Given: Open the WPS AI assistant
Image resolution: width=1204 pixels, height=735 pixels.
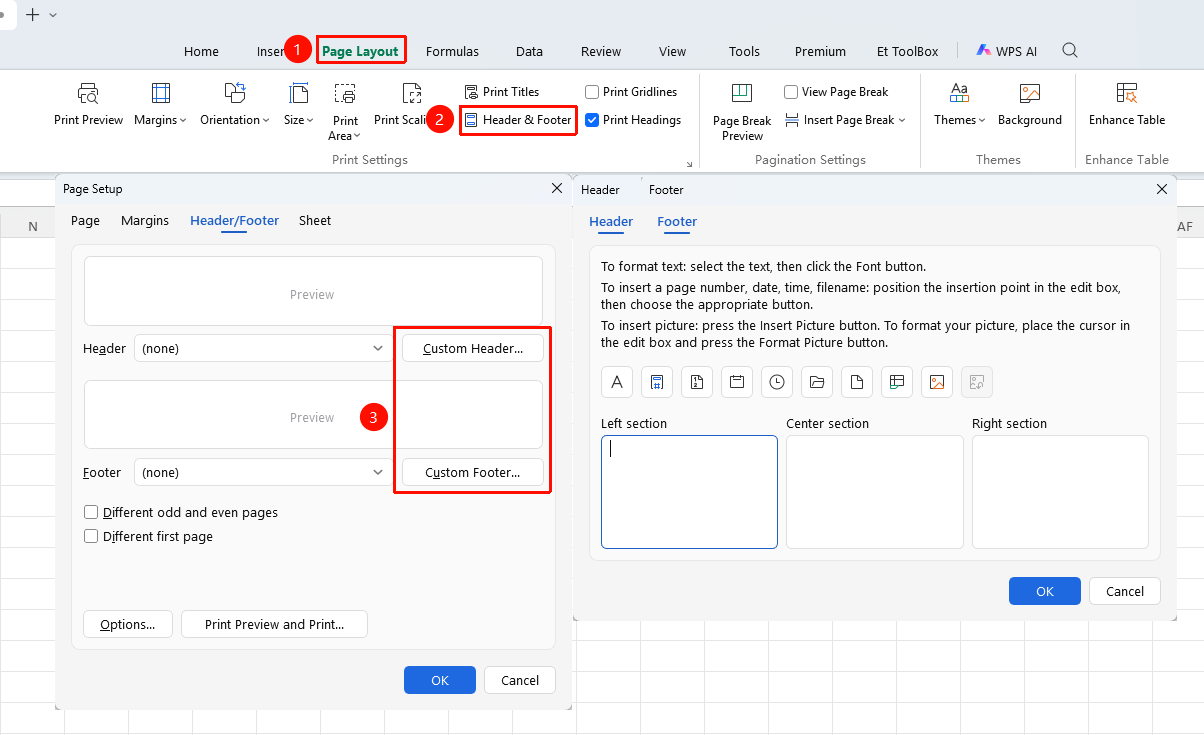Looking at the screenshot, I should (1008, 51).
